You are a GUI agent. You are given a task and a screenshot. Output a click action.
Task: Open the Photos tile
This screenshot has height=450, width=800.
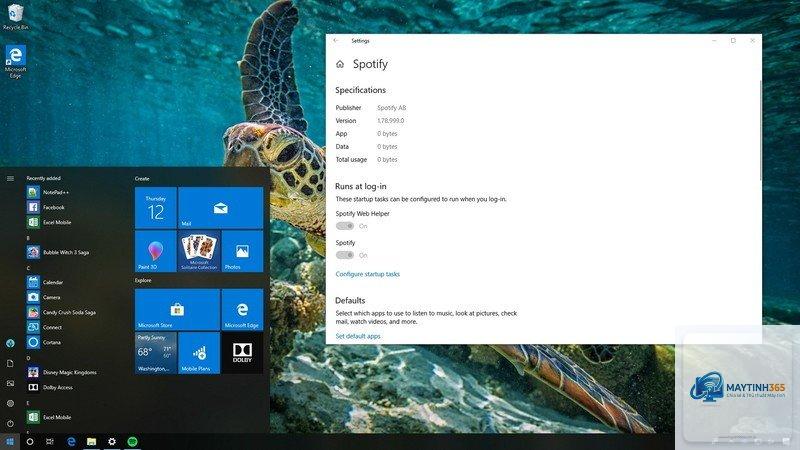tap(242, 251)
